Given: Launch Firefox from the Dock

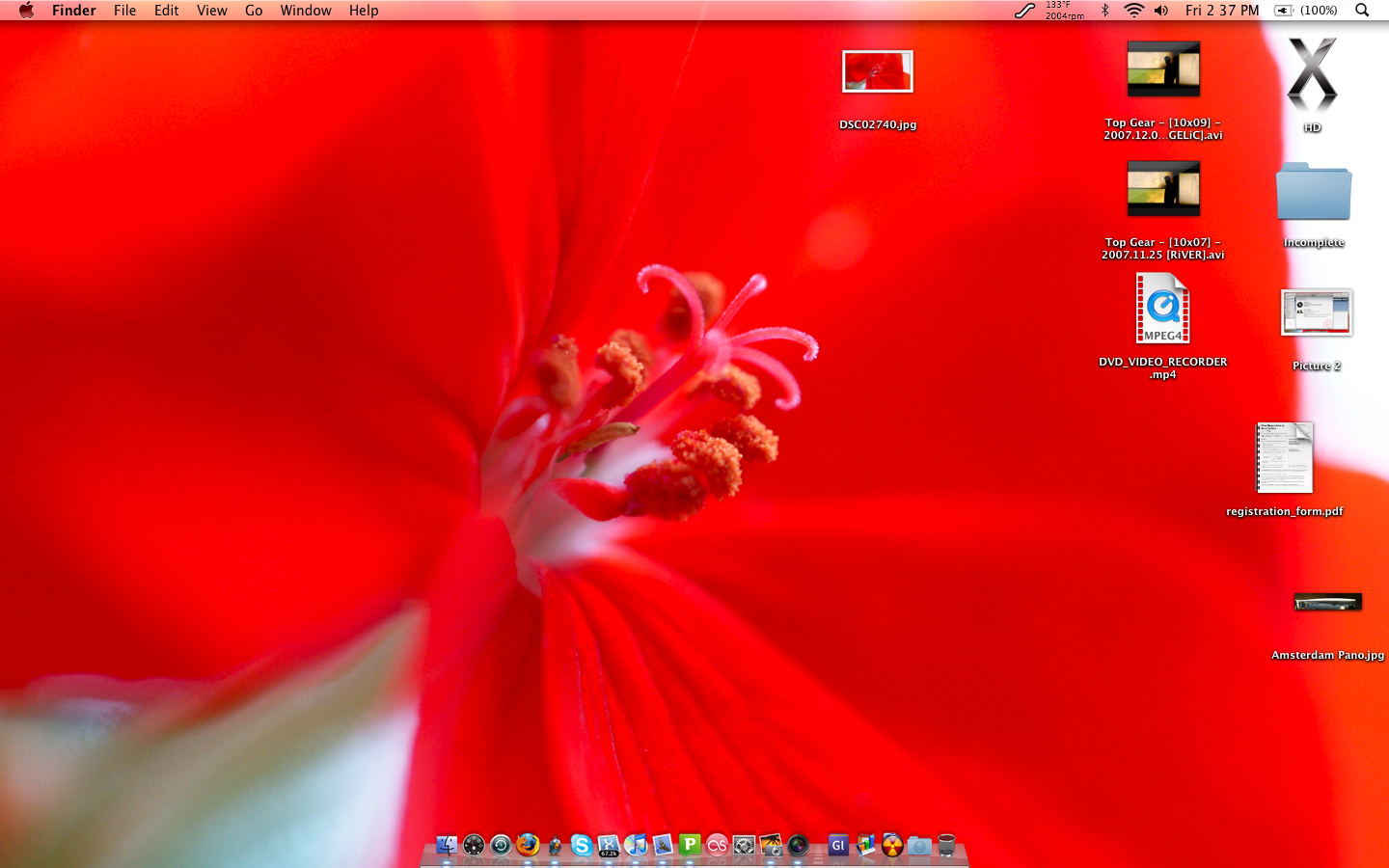Looking at the screenshot, I should pyautogui.click(x=528, y=846).
